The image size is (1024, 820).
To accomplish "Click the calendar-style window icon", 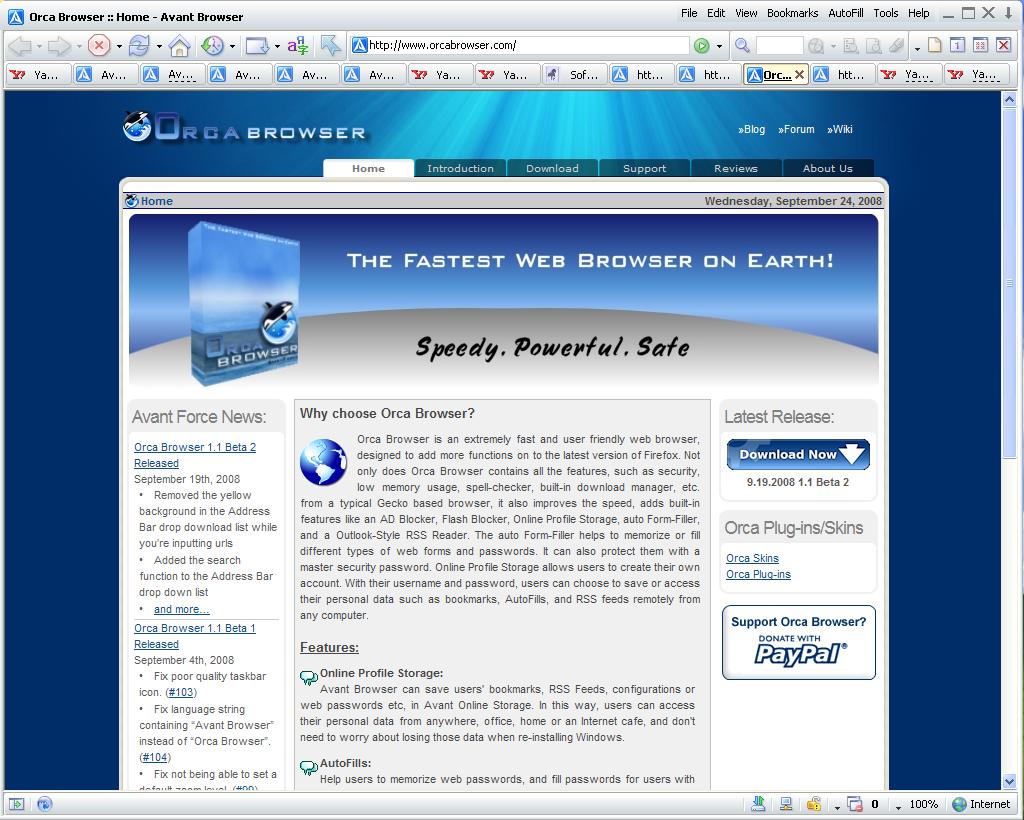I will tap(957, 45).
